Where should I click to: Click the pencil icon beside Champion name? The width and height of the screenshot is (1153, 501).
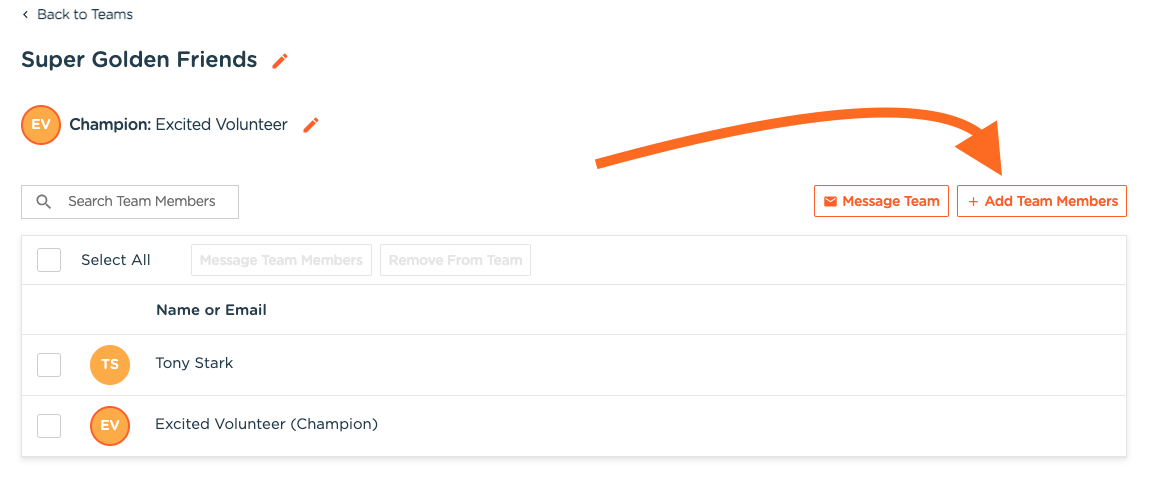pos(311,125)
